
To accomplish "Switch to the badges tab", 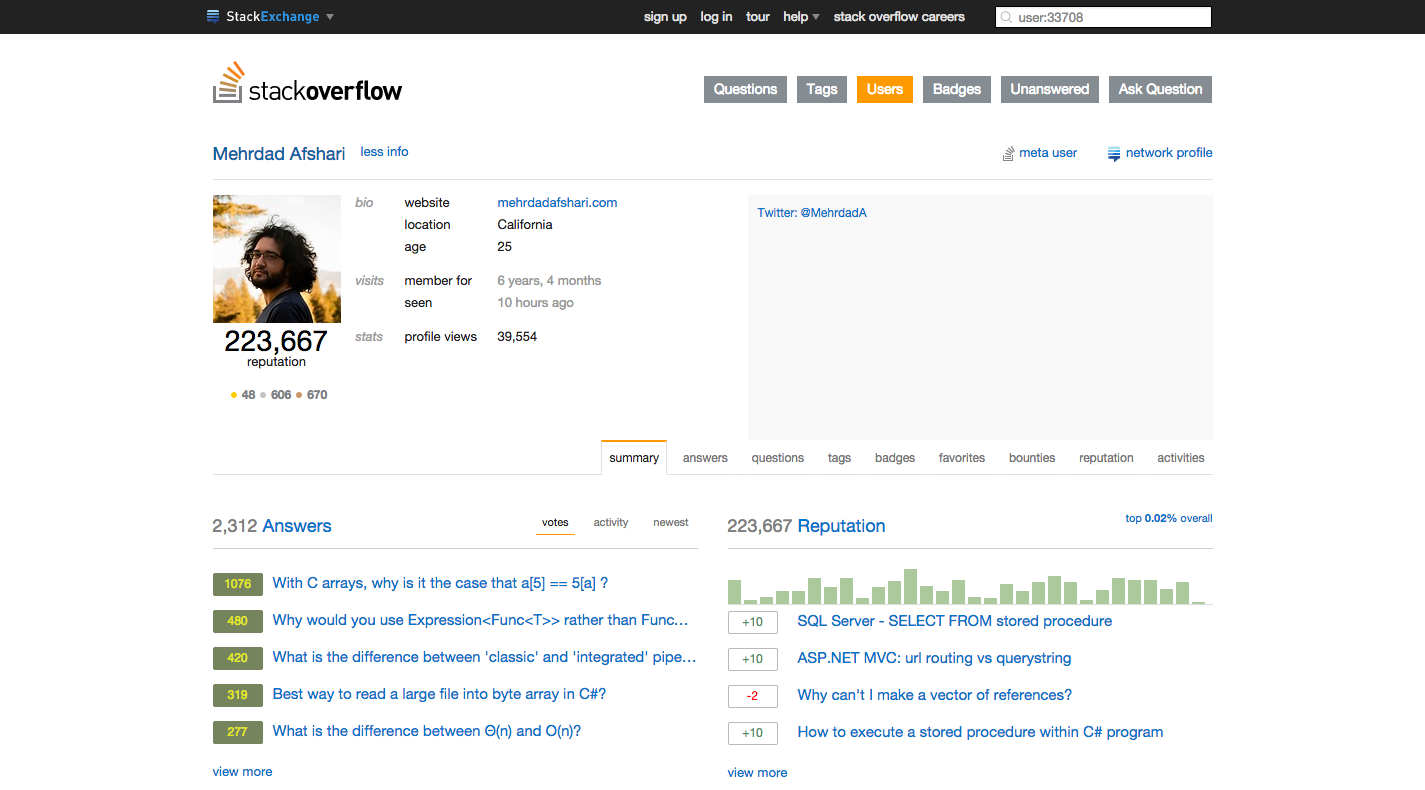I will [895, 458].
